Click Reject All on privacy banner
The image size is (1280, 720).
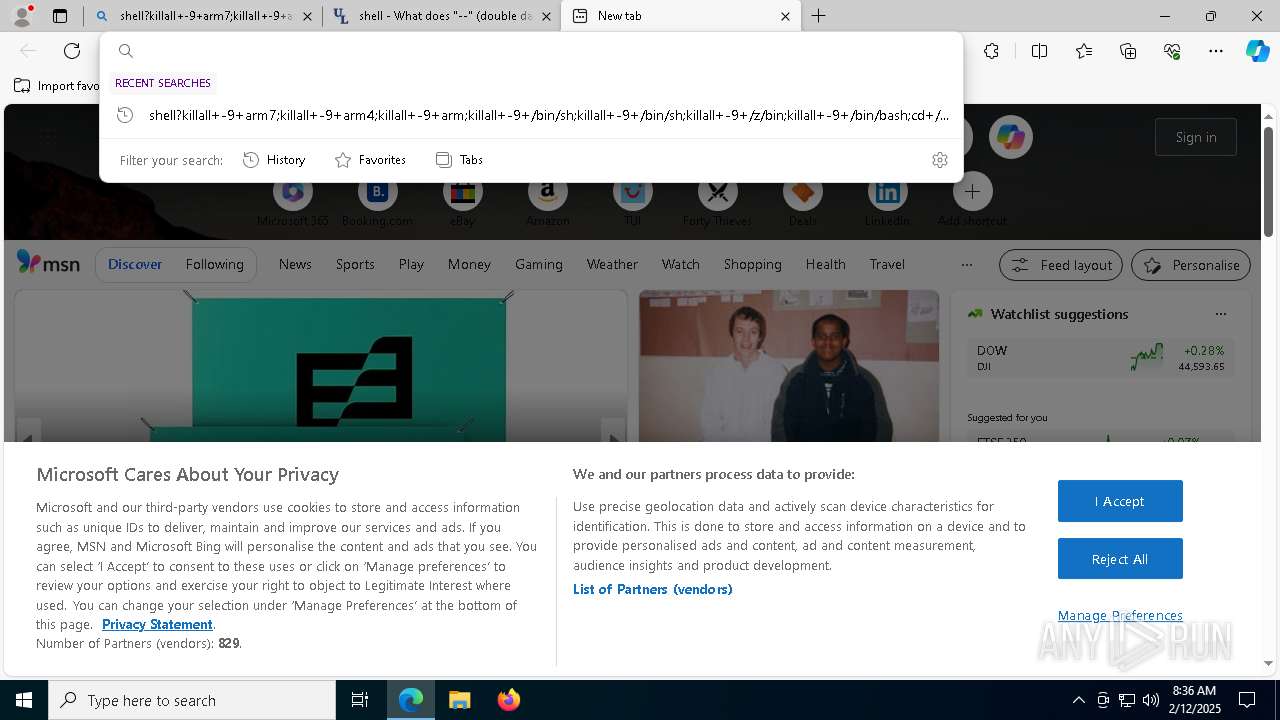click(1120, 559)
